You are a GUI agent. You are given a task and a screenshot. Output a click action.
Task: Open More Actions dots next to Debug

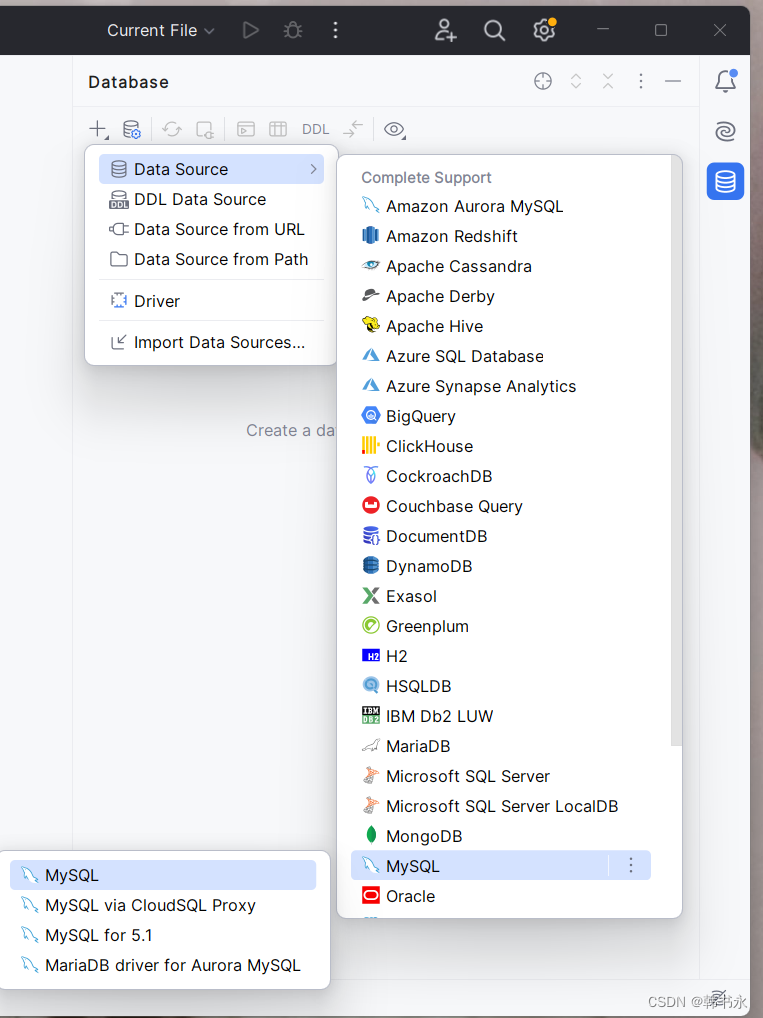click(x=335, y=30)
